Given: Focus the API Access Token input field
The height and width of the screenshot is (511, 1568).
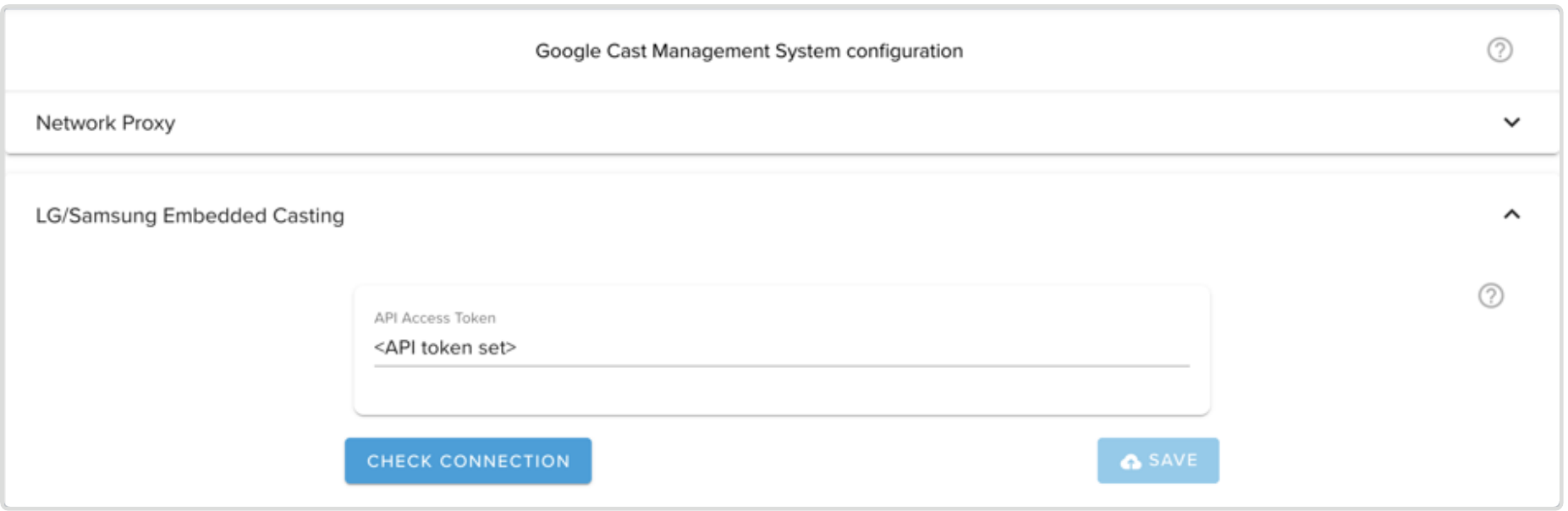Looking at the screenshot, I should pos(780,348).
